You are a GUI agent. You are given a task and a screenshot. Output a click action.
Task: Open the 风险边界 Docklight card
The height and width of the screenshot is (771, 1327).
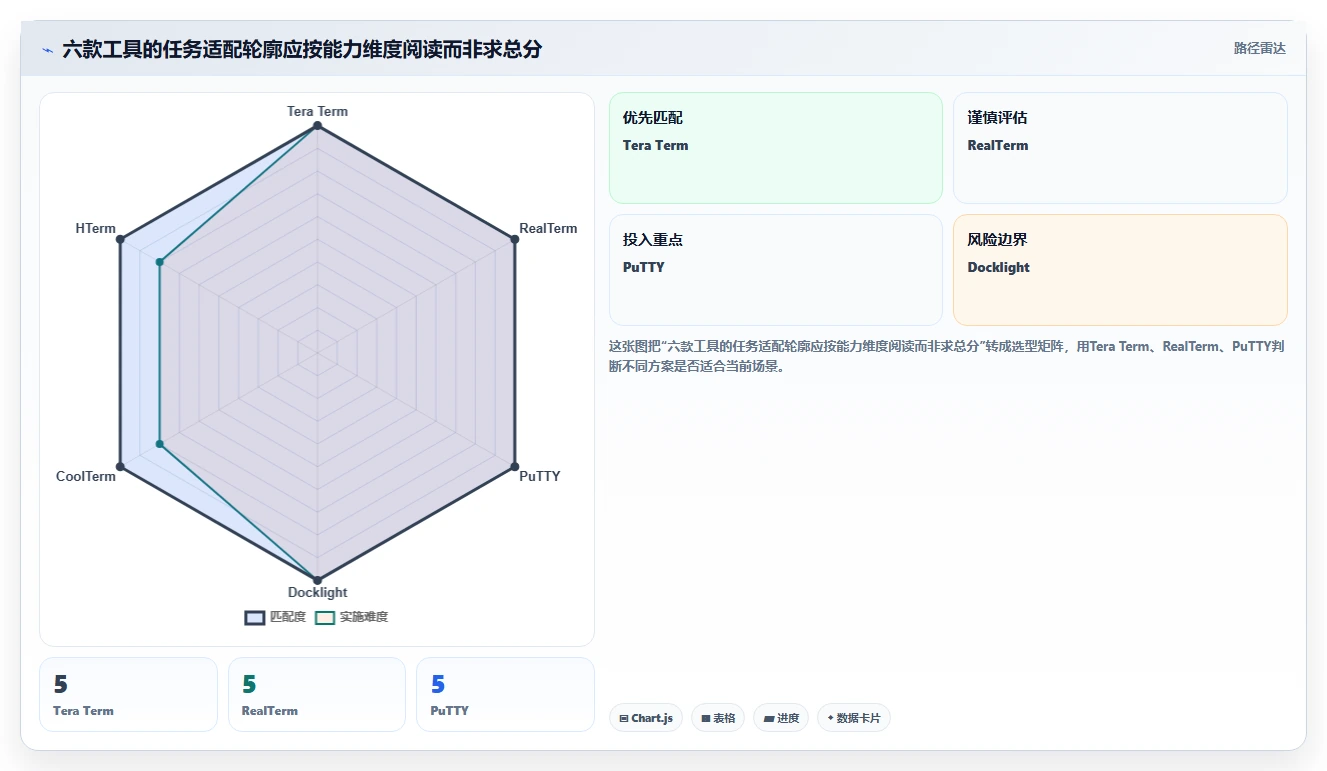point(1120,270)
